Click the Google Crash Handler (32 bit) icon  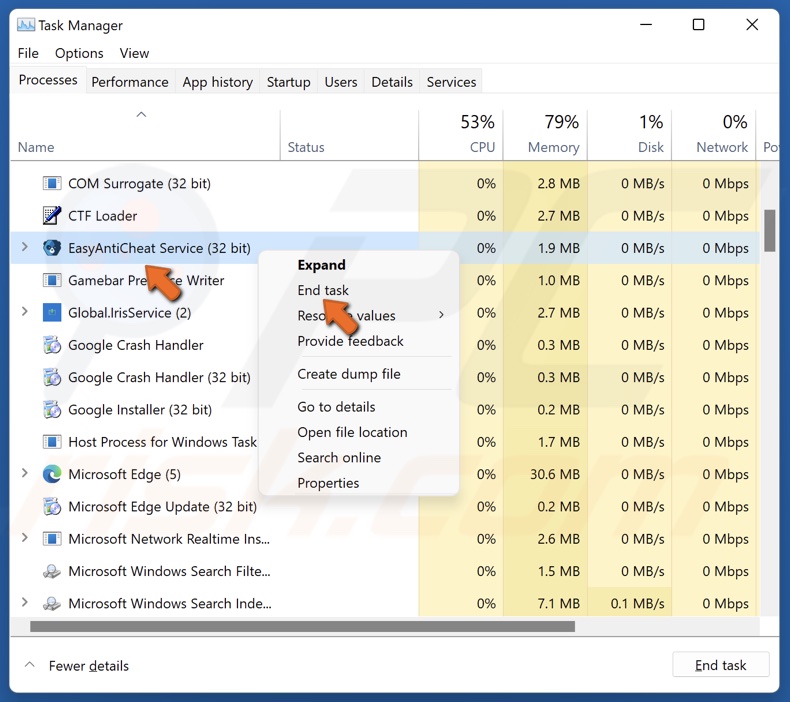52,377
